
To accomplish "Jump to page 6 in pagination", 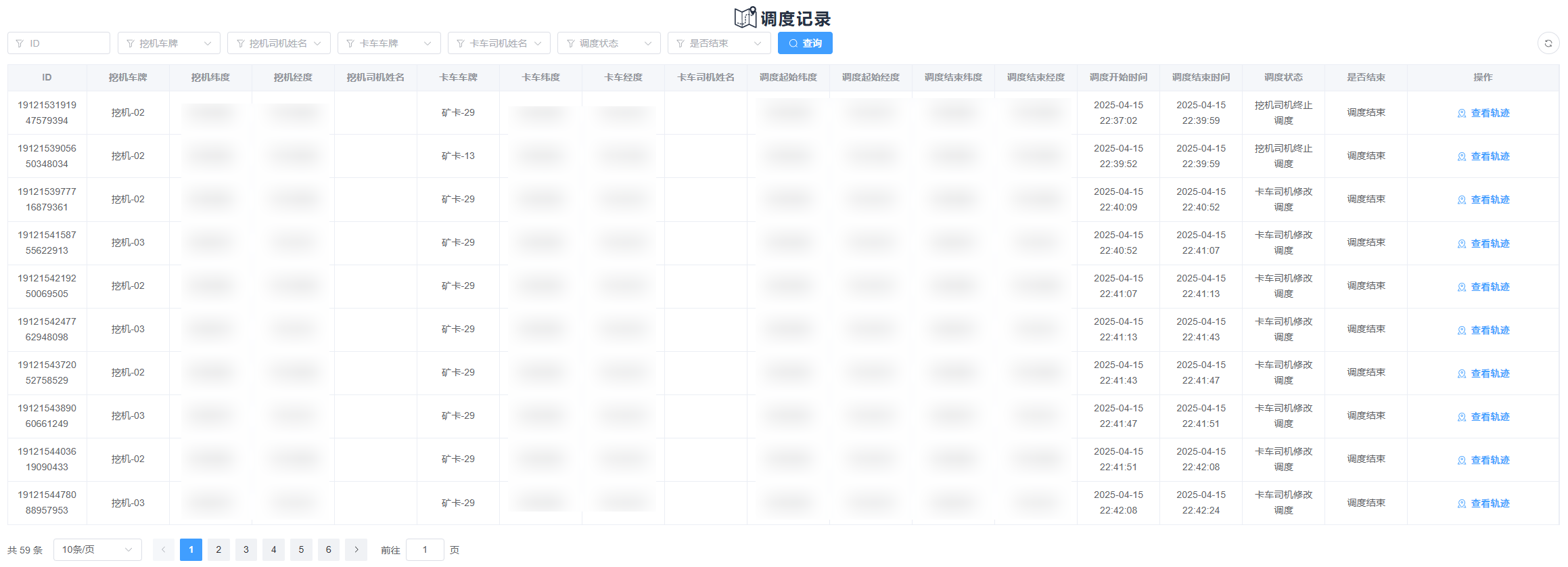I will (x=328, y=549).
